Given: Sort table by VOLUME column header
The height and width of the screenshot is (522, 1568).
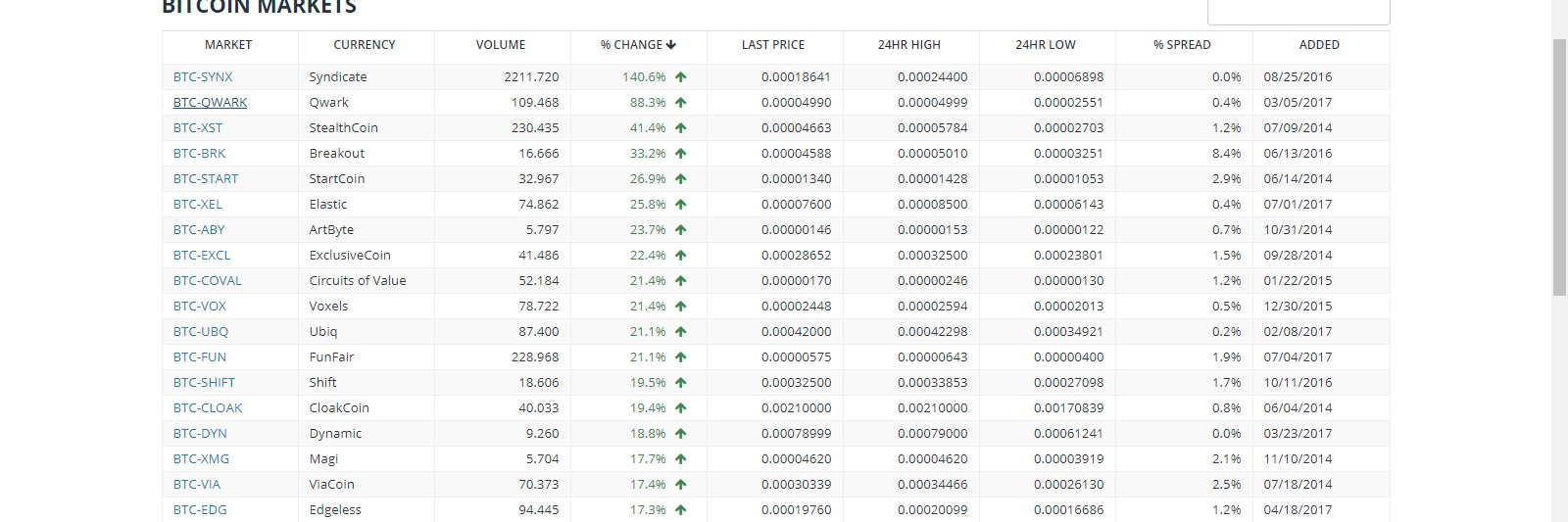Looking at the screenshot, I should pos(501,45).
